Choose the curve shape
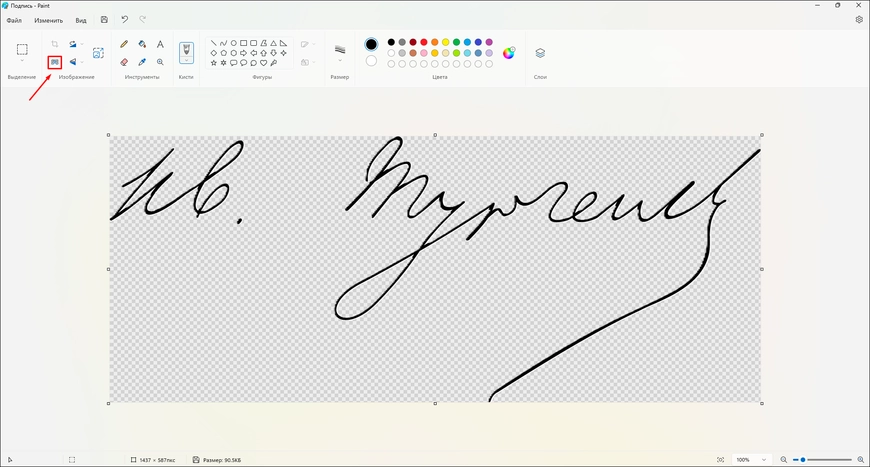 224,43
